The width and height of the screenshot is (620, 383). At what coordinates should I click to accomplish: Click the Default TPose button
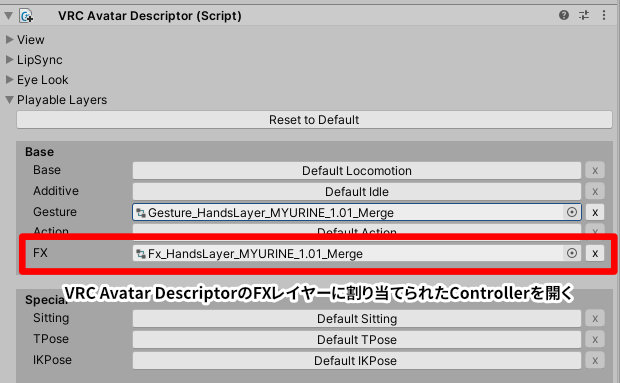357,340
